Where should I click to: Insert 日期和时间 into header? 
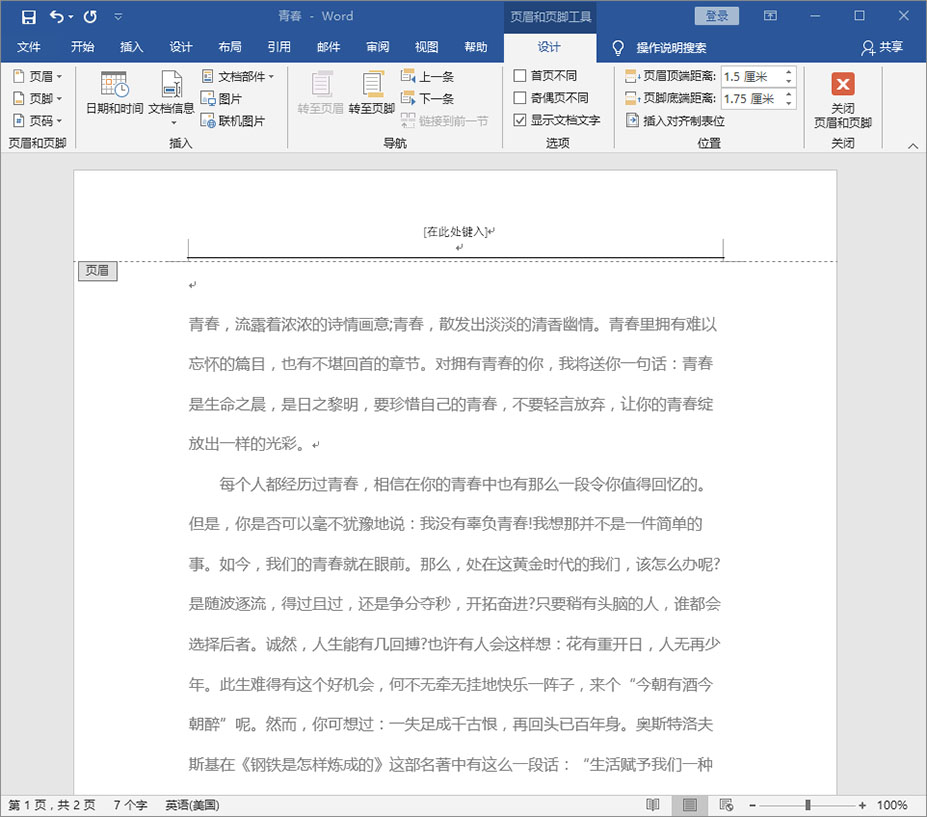[115, 92]
